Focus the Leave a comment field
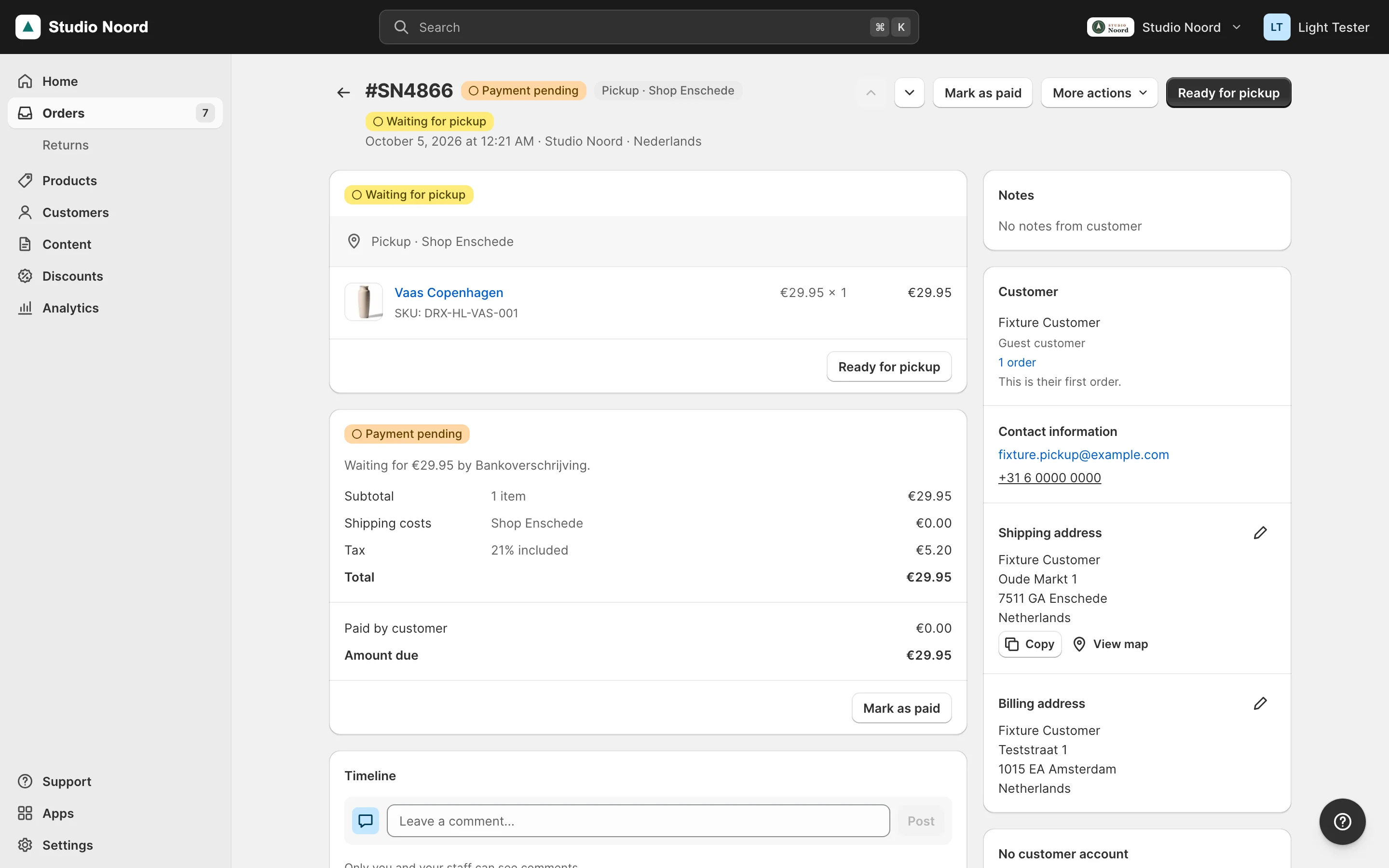Viewport: 1389px width, 868px height. (638, 821)
